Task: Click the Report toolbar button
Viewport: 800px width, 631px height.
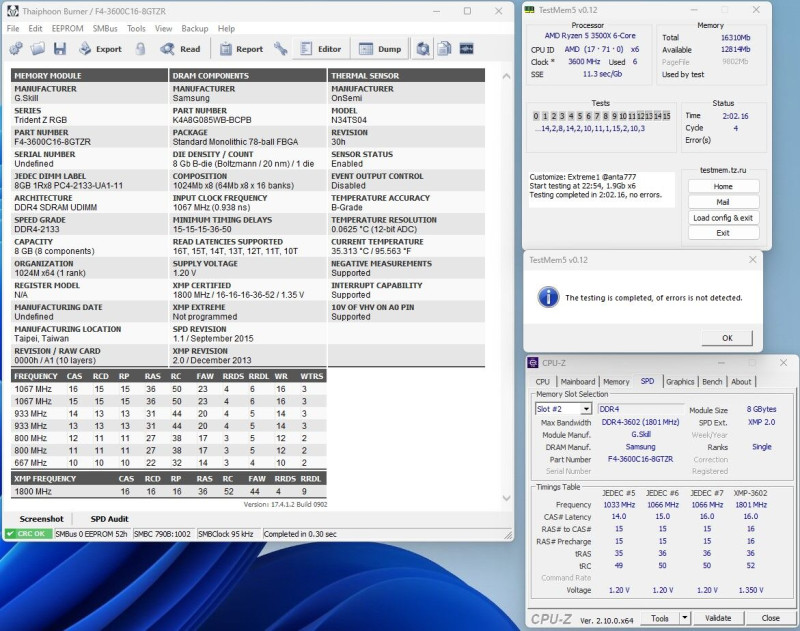Action: point(241,49)
